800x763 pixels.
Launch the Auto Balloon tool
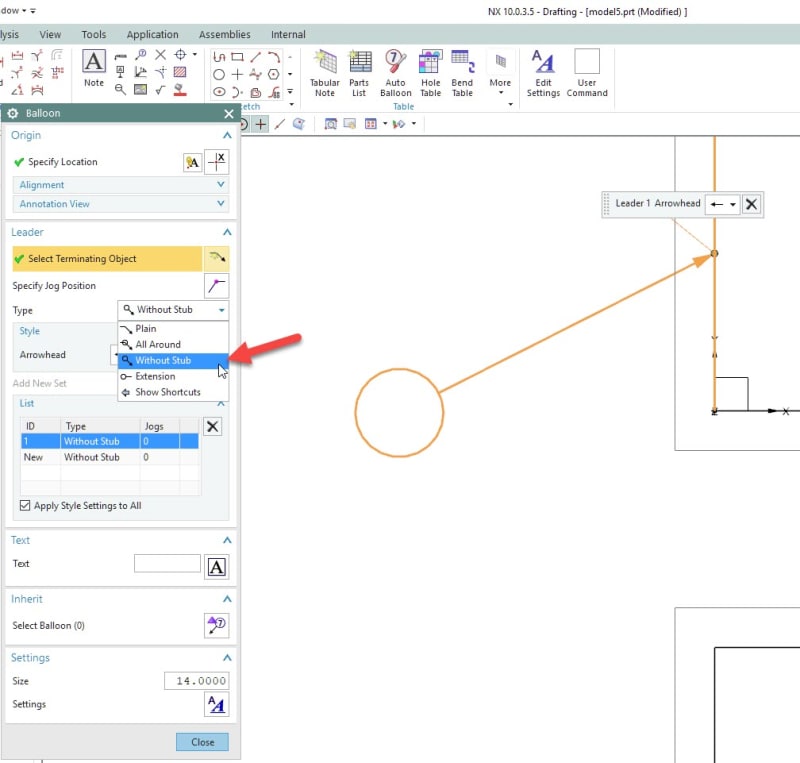(395, 73)
